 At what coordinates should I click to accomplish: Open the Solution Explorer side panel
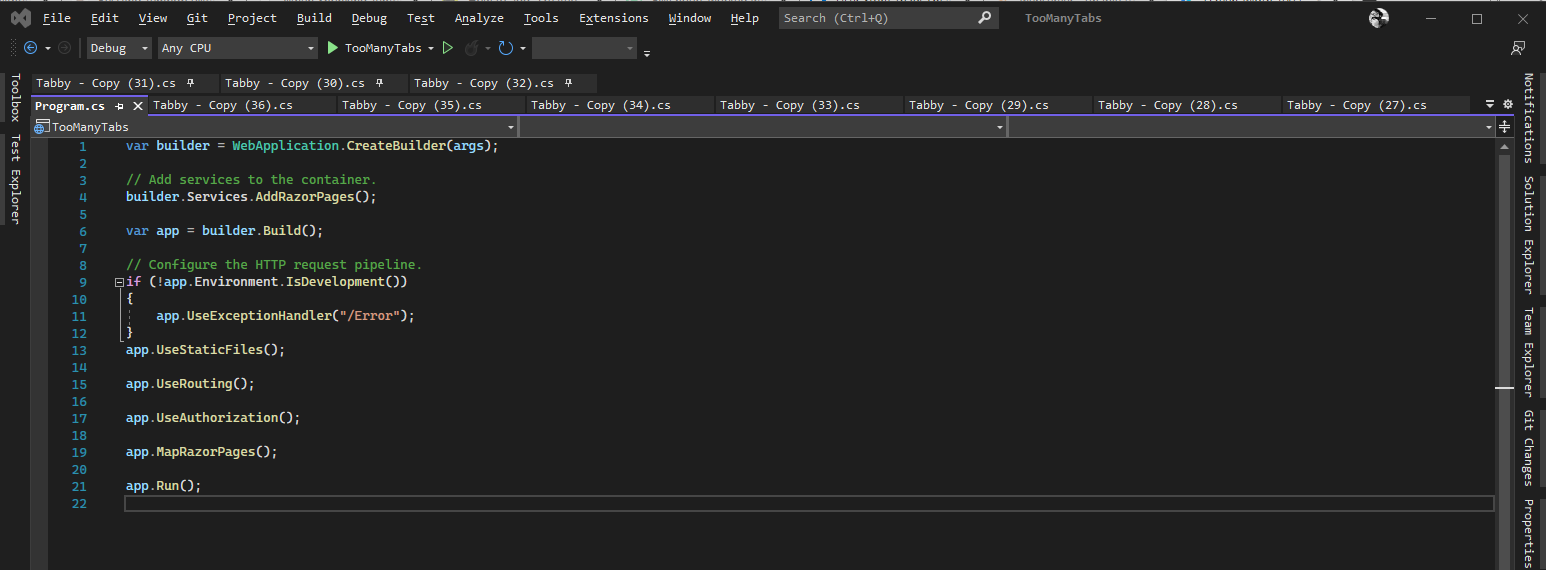tap(1528, 234)
